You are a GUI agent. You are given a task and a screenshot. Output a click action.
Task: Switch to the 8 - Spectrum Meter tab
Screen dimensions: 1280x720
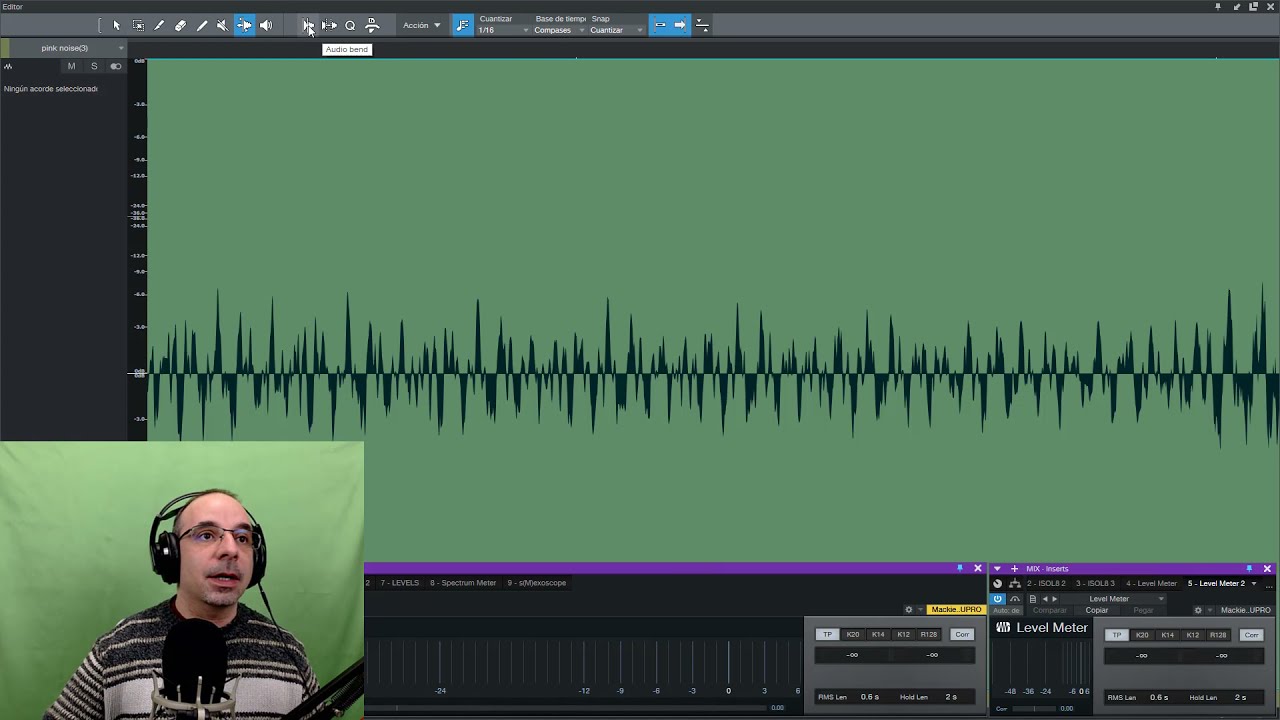point(463,583)
